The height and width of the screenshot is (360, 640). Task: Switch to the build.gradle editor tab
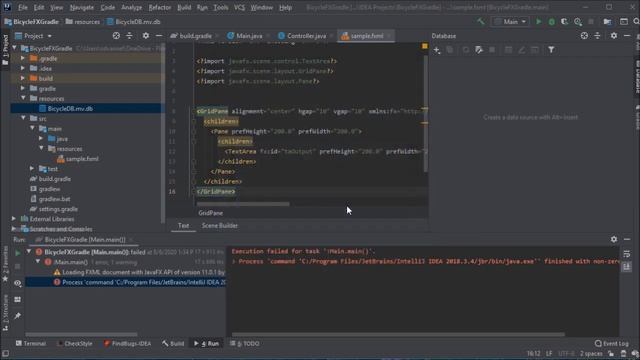(x=195, y=36)
